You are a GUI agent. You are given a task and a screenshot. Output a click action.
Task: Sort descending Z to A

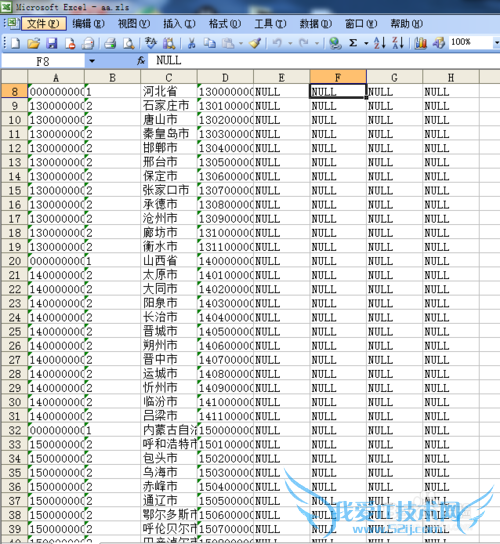pyautogui.click(x=398, y=43)
